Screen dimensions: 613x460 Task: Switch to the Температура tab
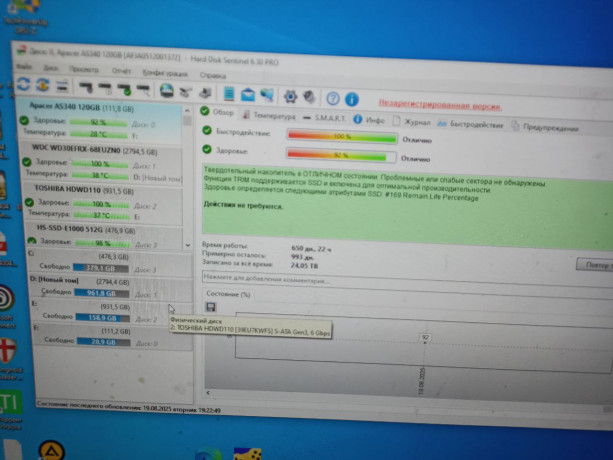coord(269,115)
